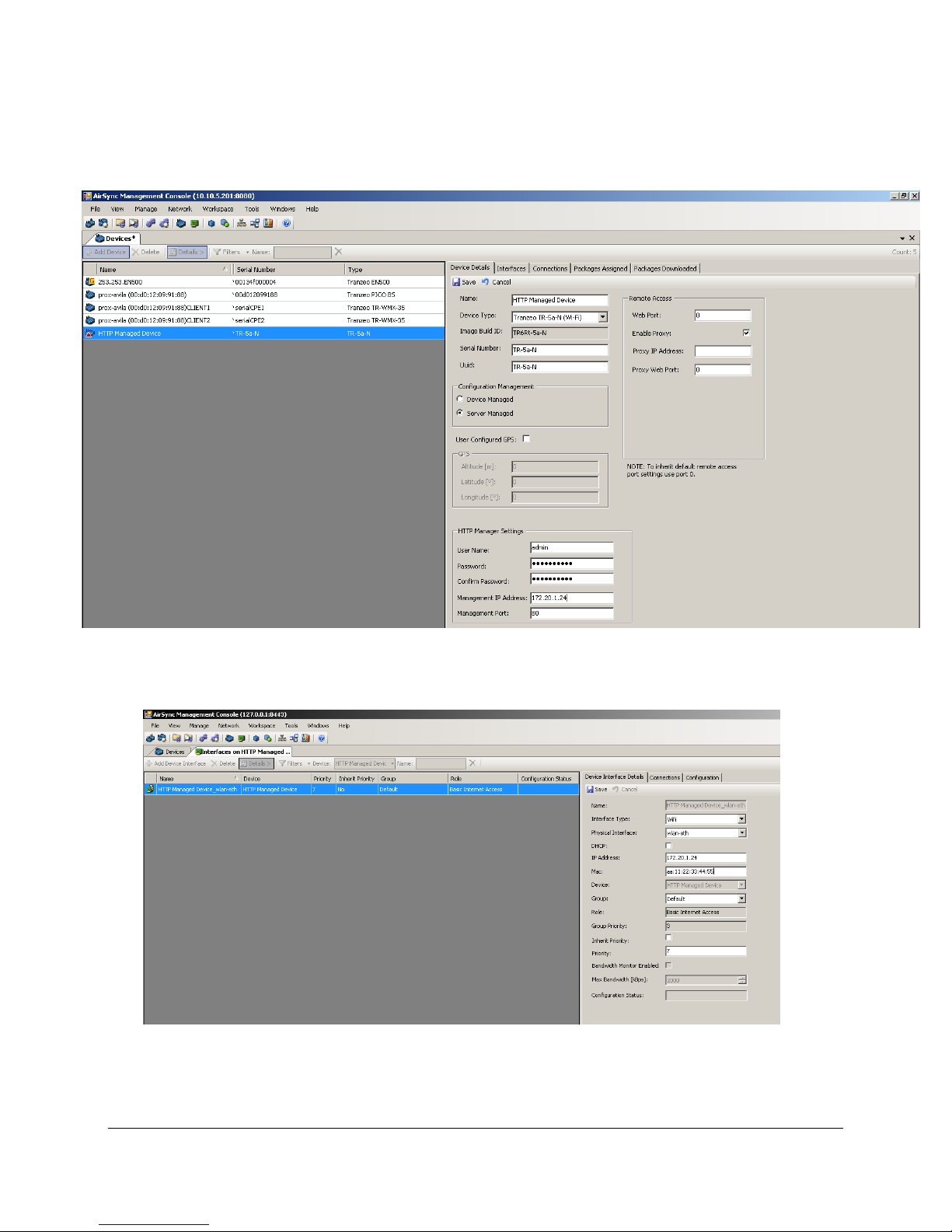Screen dimensions: 952x1232
Task: Clear the Name filter with the X icon
Action: (338, 252)
